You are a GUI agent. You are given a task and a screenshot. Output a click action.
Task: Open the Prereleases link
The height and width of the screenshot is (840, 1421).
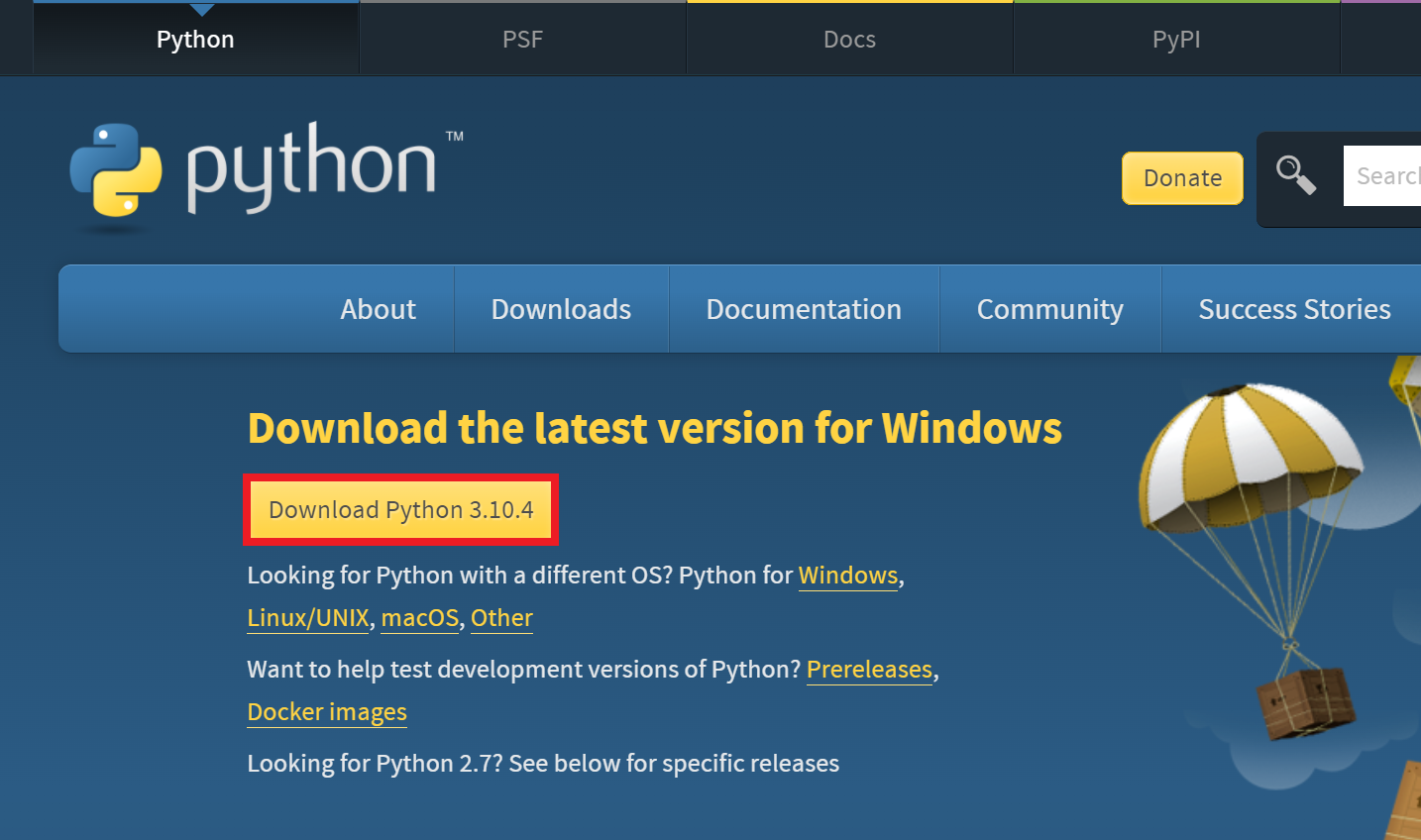pyautogui.click(x=869, y=670)
